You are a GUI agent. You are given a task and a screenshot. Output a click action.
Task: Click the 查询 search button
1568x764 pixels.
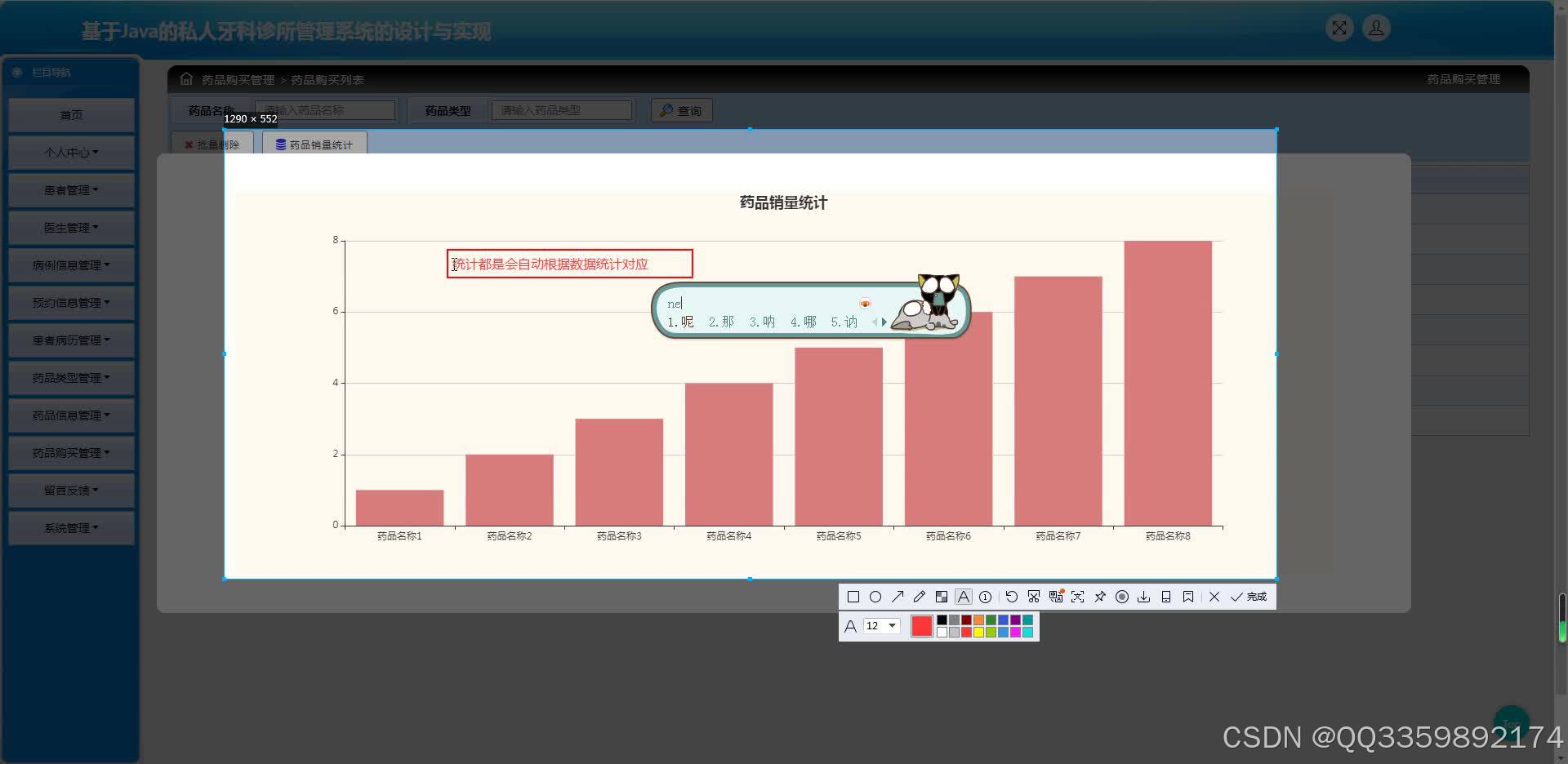[682, 110]
